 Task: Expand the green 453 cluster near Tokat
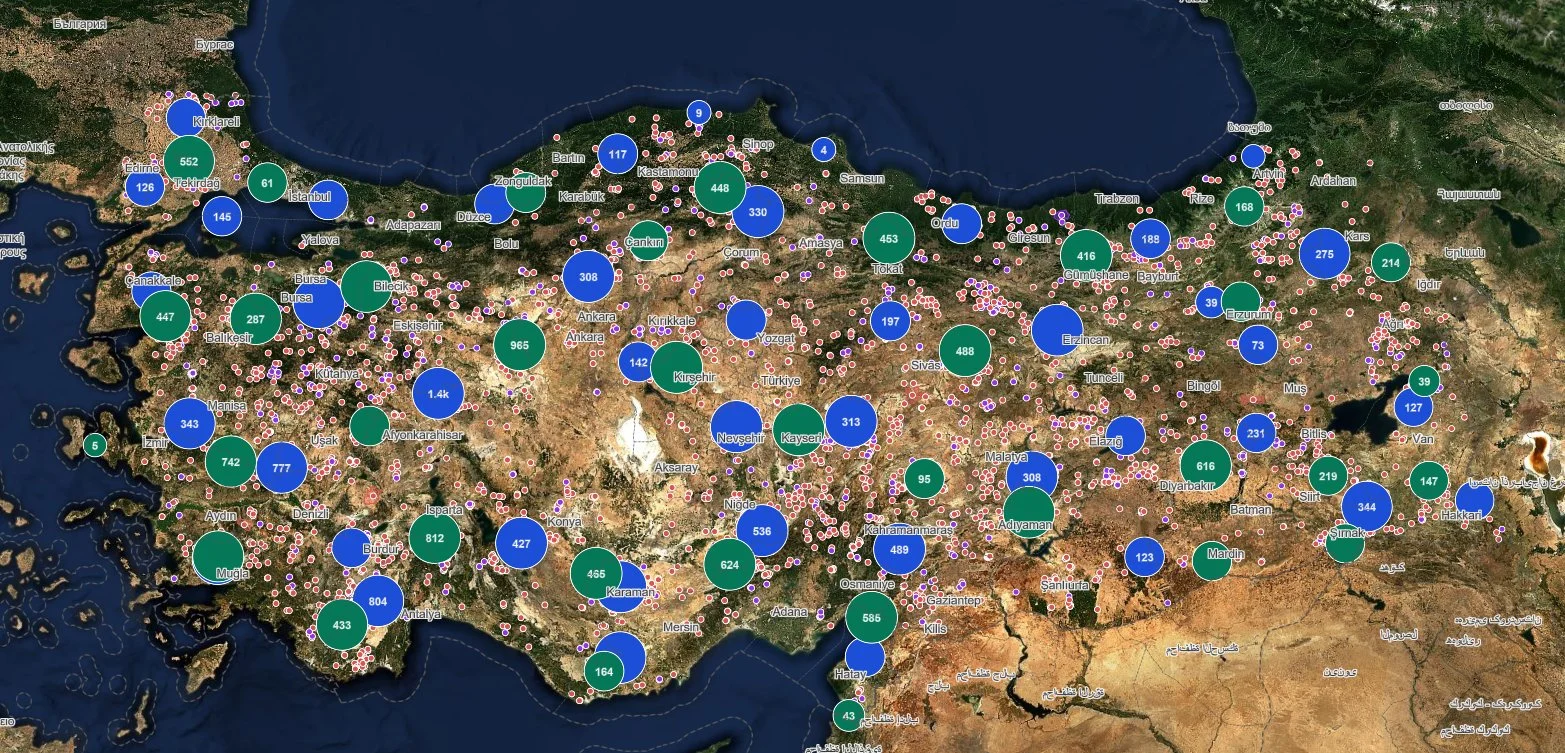coord(889,238)
